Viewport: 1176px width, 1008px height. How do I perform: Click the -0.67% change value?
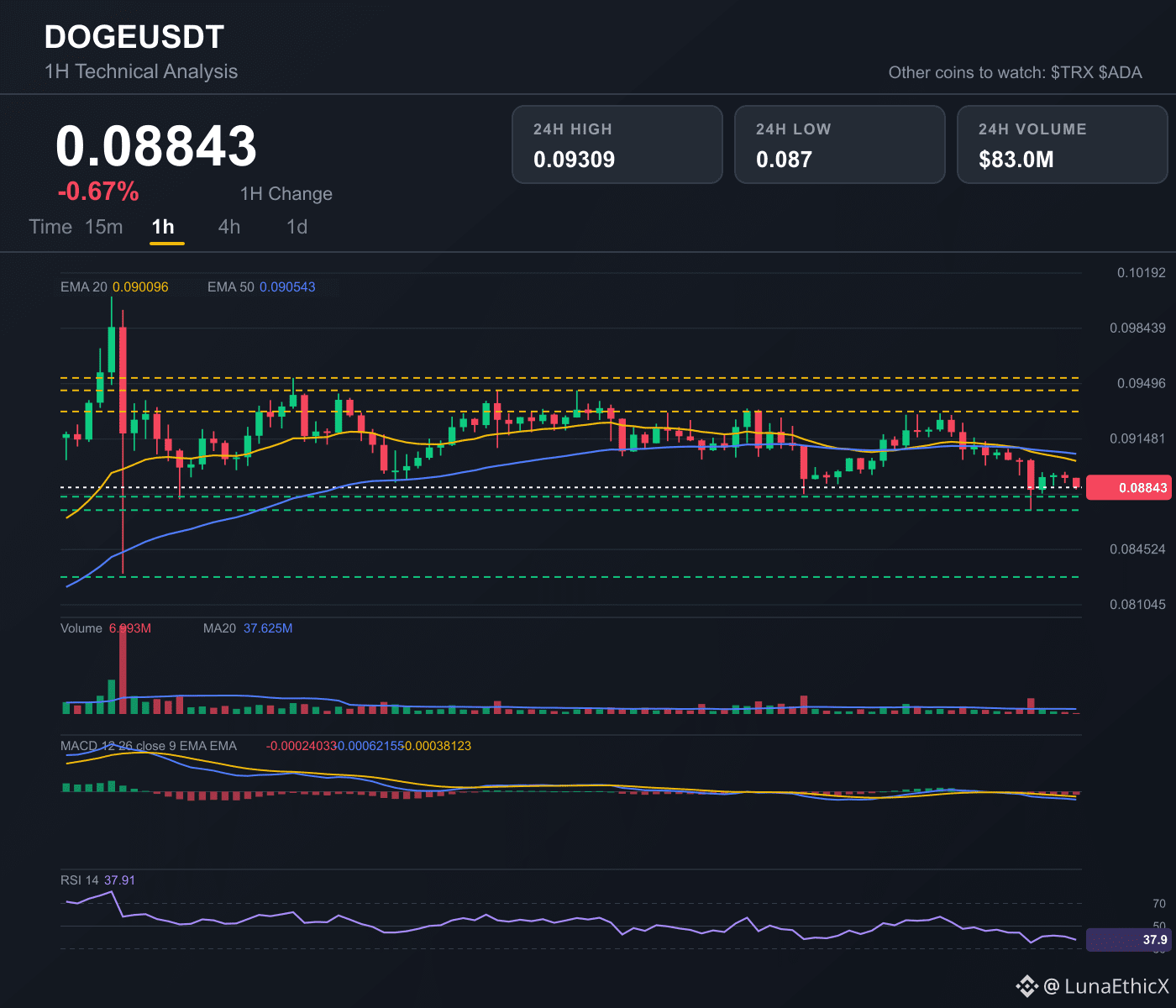[x=98, y=192]
